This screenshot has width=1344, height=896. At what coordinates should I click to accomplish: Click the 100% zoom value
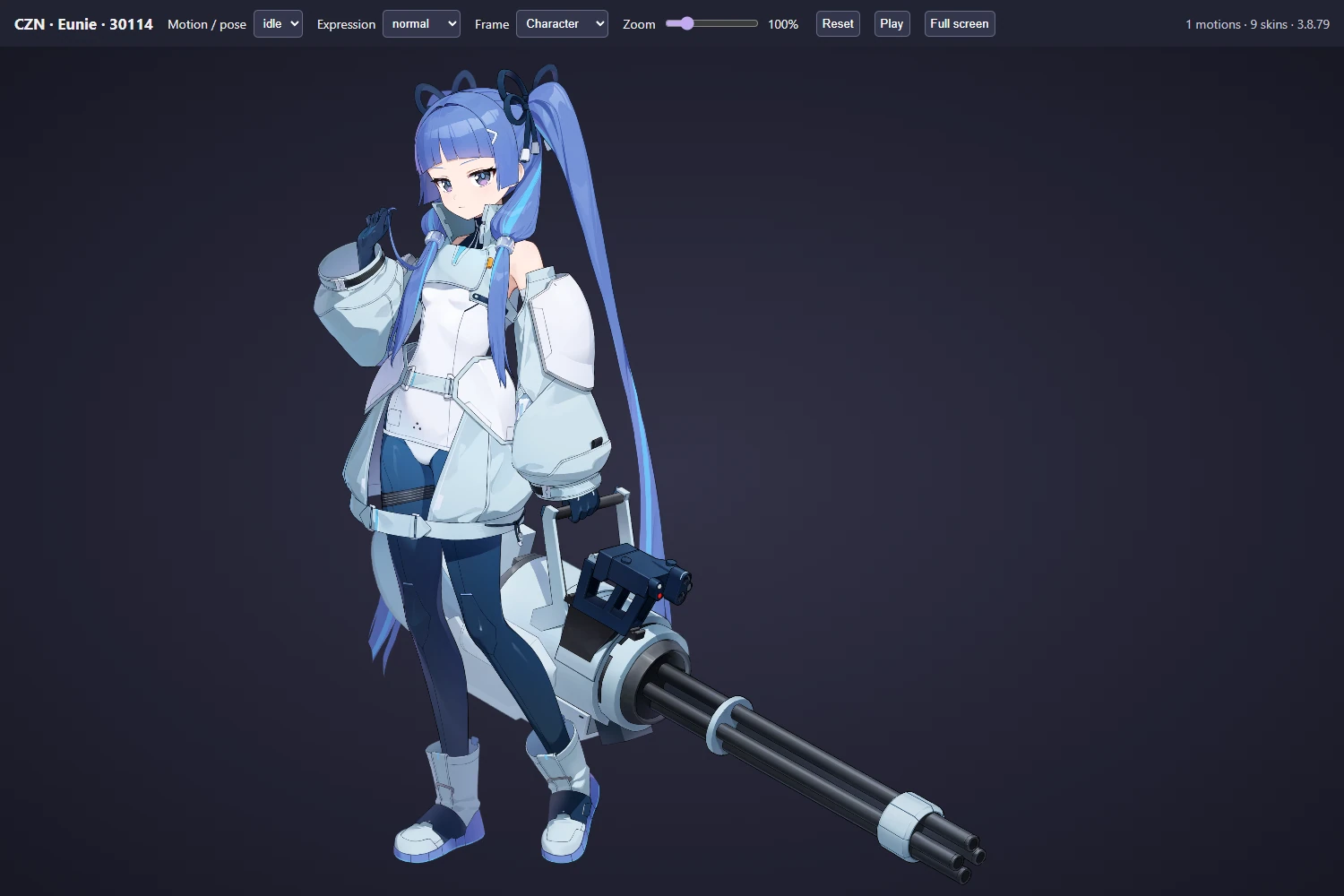(783, 24)
